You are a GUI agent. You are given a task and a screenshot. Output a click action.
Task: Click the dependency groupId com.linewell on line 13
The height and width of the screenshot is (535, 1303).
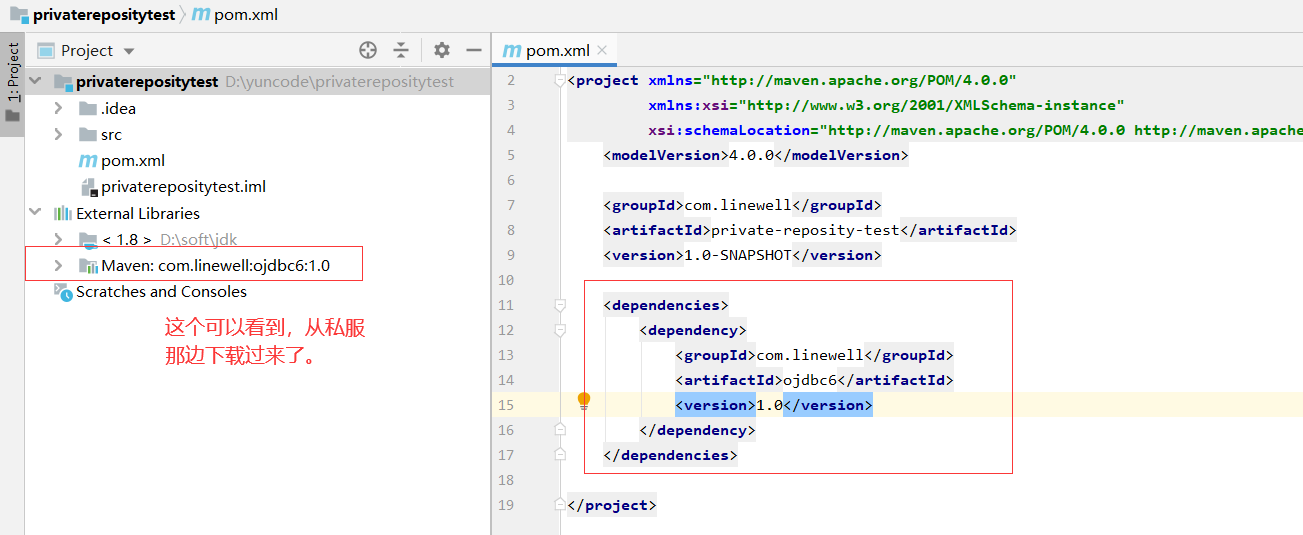pyautogui.click(x=810, y=355)
